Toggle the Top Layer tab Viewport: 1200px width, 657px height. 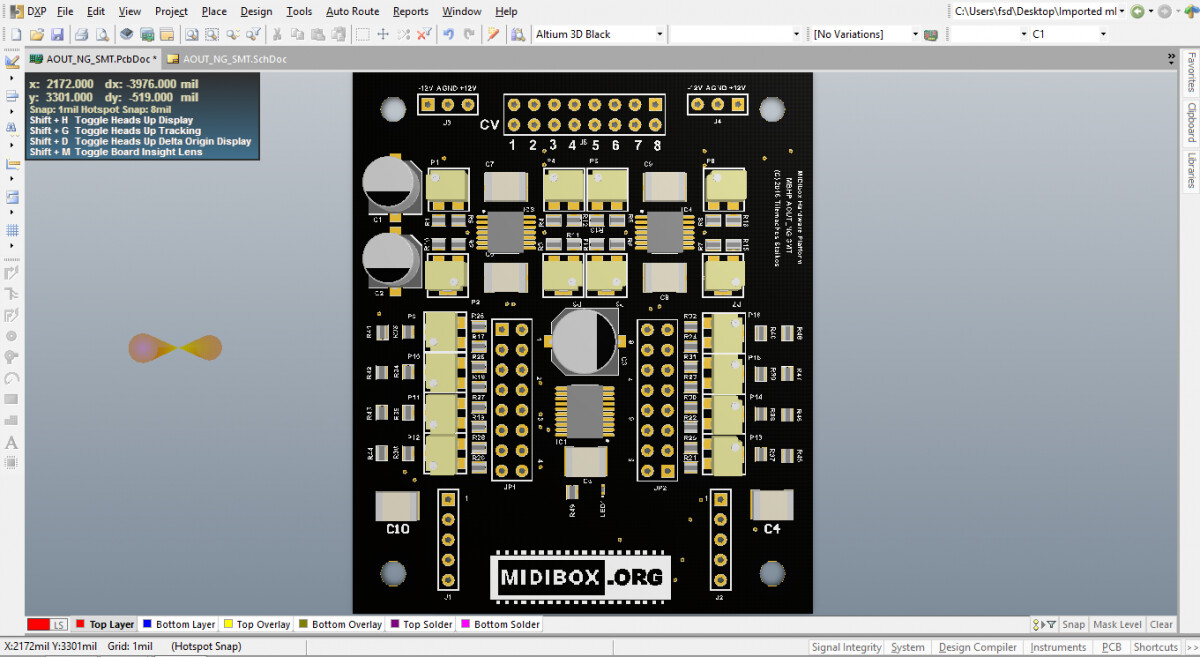pyautogui.click(x=105, y=624)
